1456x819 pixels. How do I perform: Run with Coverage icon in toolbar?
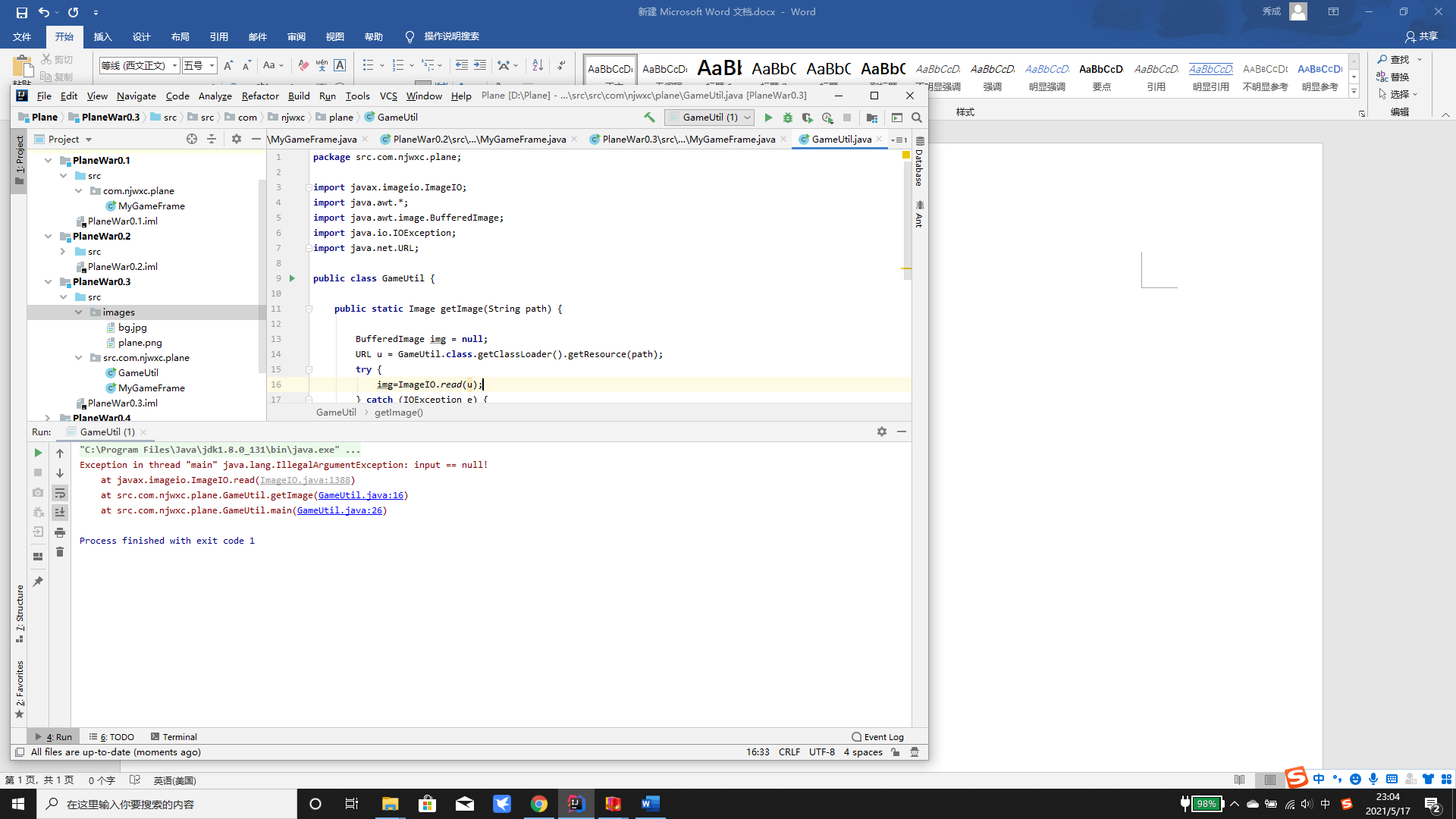point(807,118)
